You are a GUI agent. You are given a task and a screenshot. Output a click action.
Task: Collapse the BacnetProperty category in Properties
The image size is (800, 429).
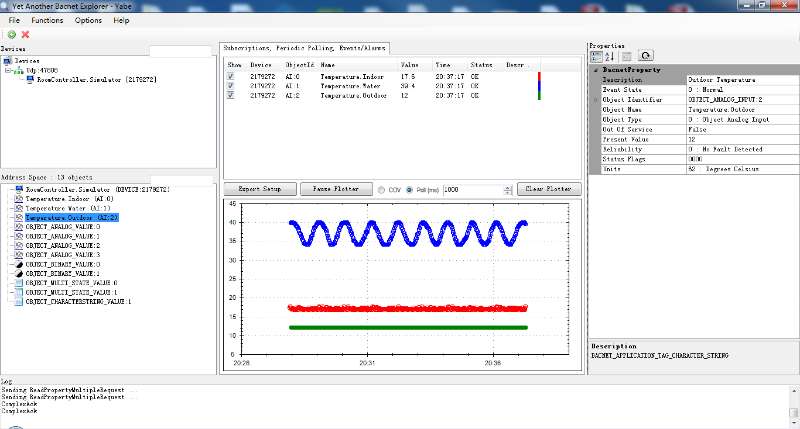click(596, 70)
